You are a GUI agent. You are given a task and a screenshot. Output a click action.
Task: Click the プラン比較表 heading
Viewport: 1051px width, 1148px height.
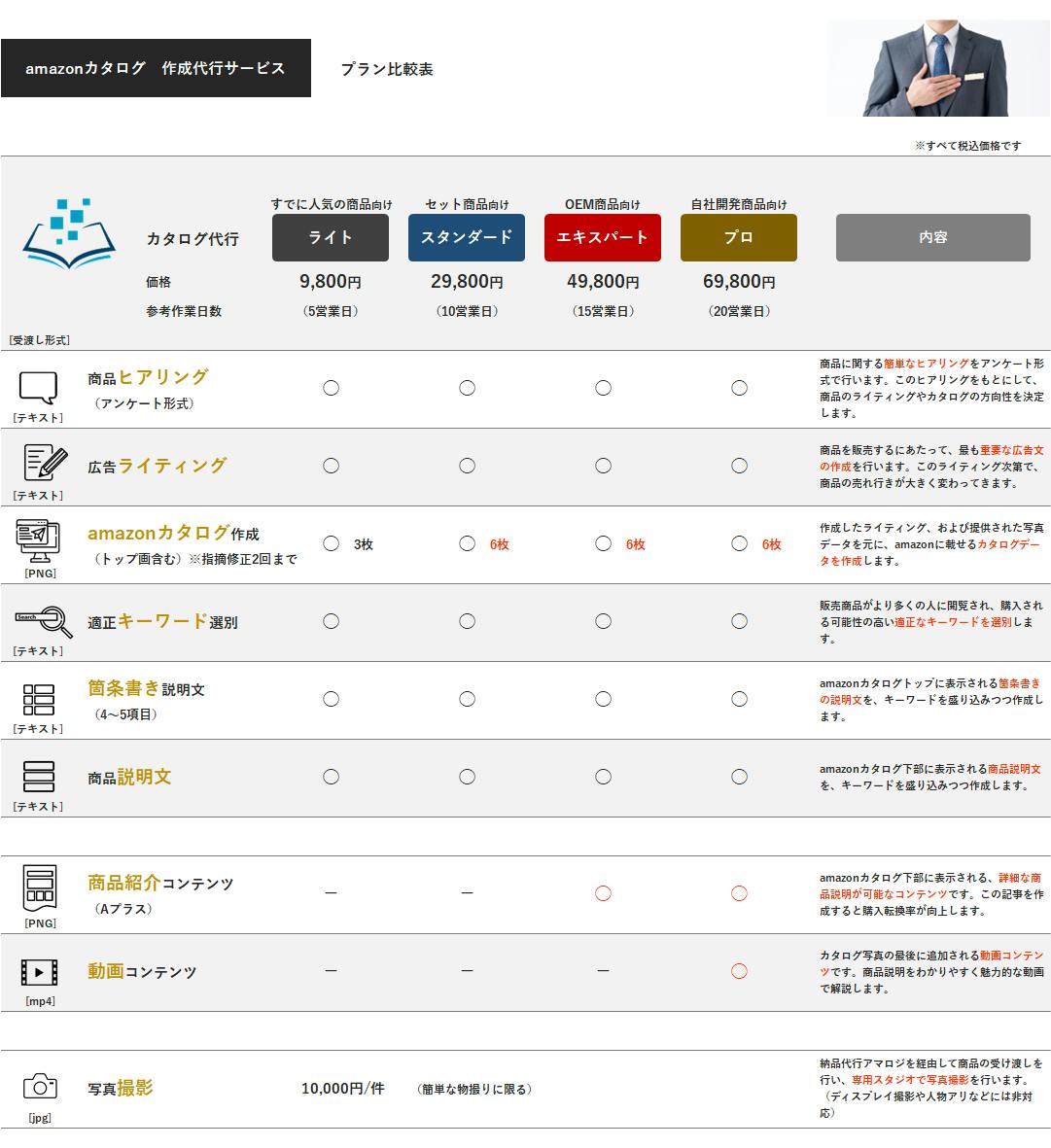click(387, 69)
